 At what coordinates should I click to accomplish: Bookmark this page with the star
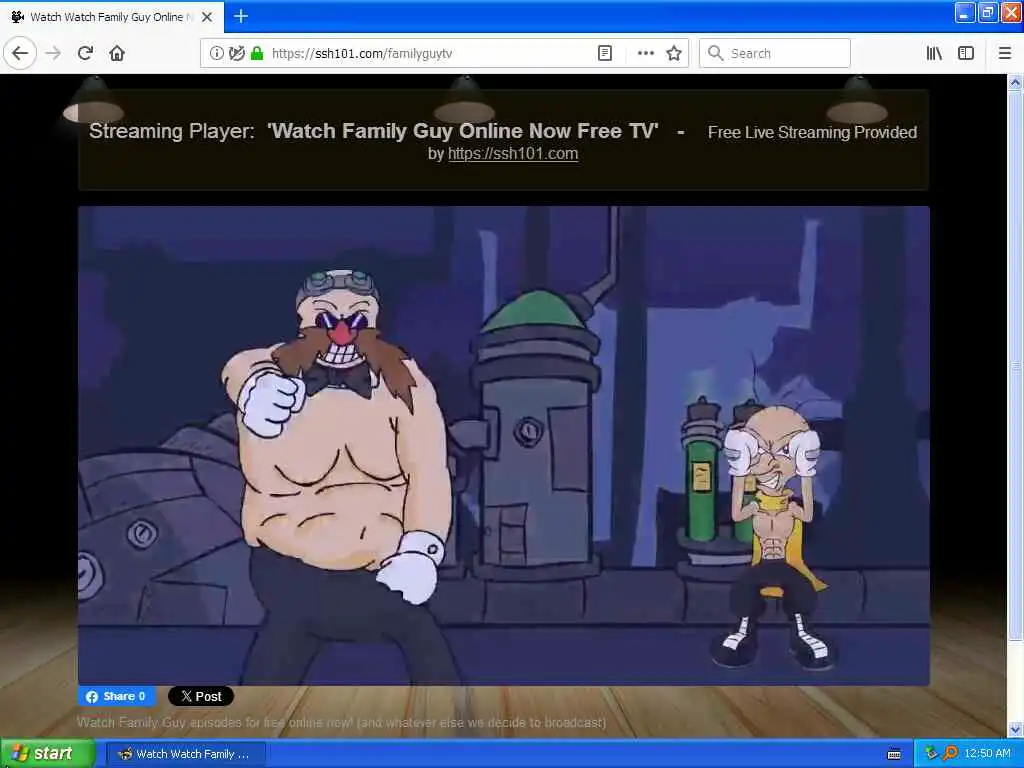click(x=674, y=54)
